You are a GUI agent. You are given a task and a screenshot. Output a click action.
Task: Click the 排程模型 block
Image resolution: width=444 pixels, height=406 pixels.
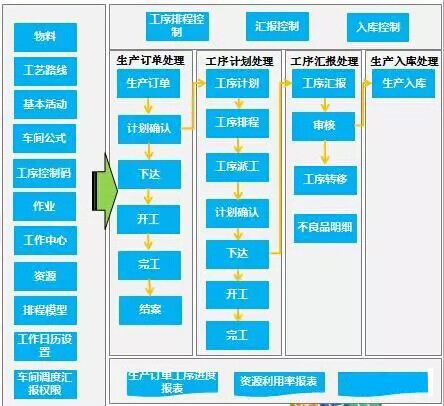tap(45, 310)
